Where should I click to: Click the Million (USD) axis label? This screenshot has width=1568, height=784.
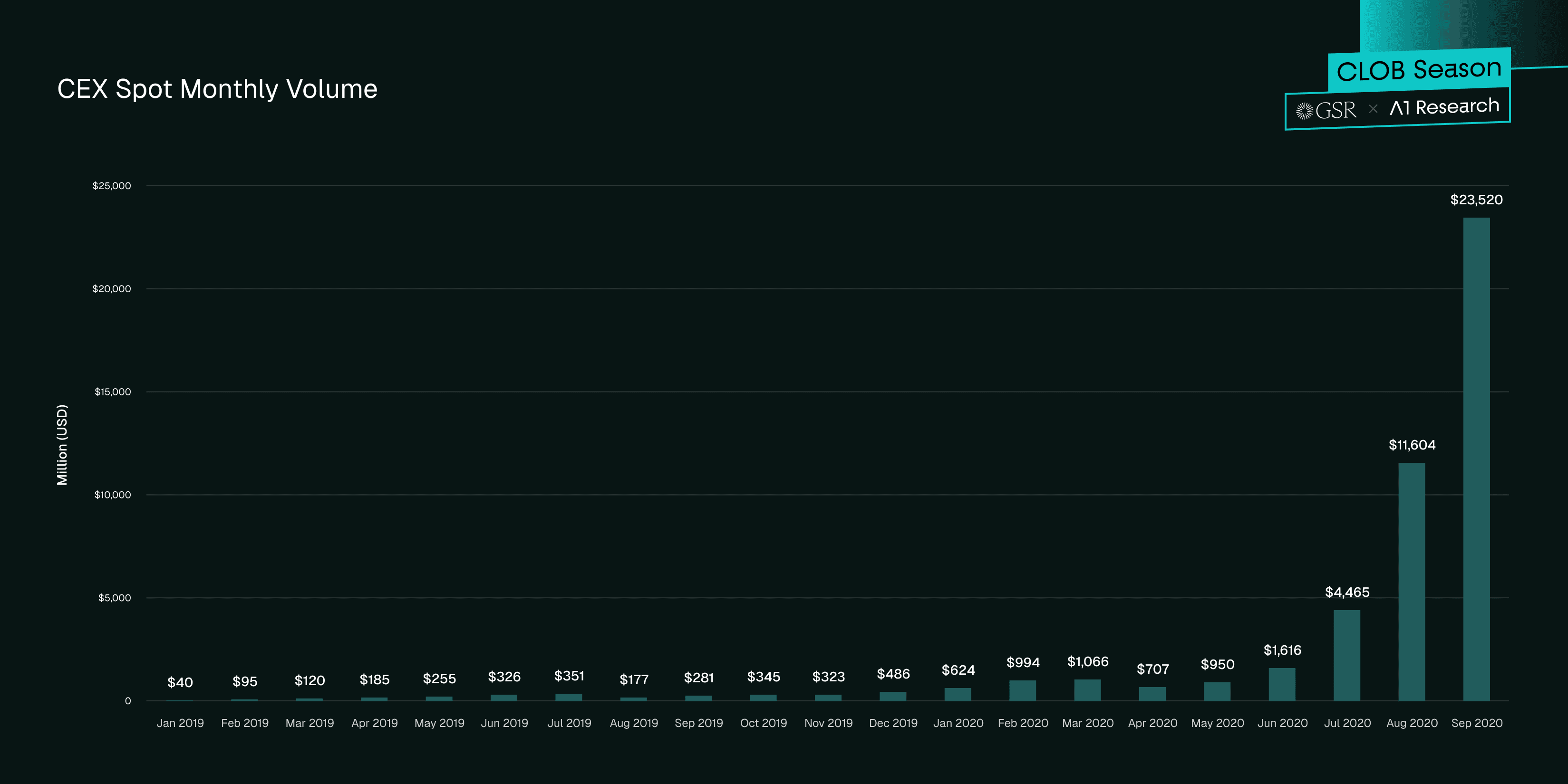coord(62,445)
